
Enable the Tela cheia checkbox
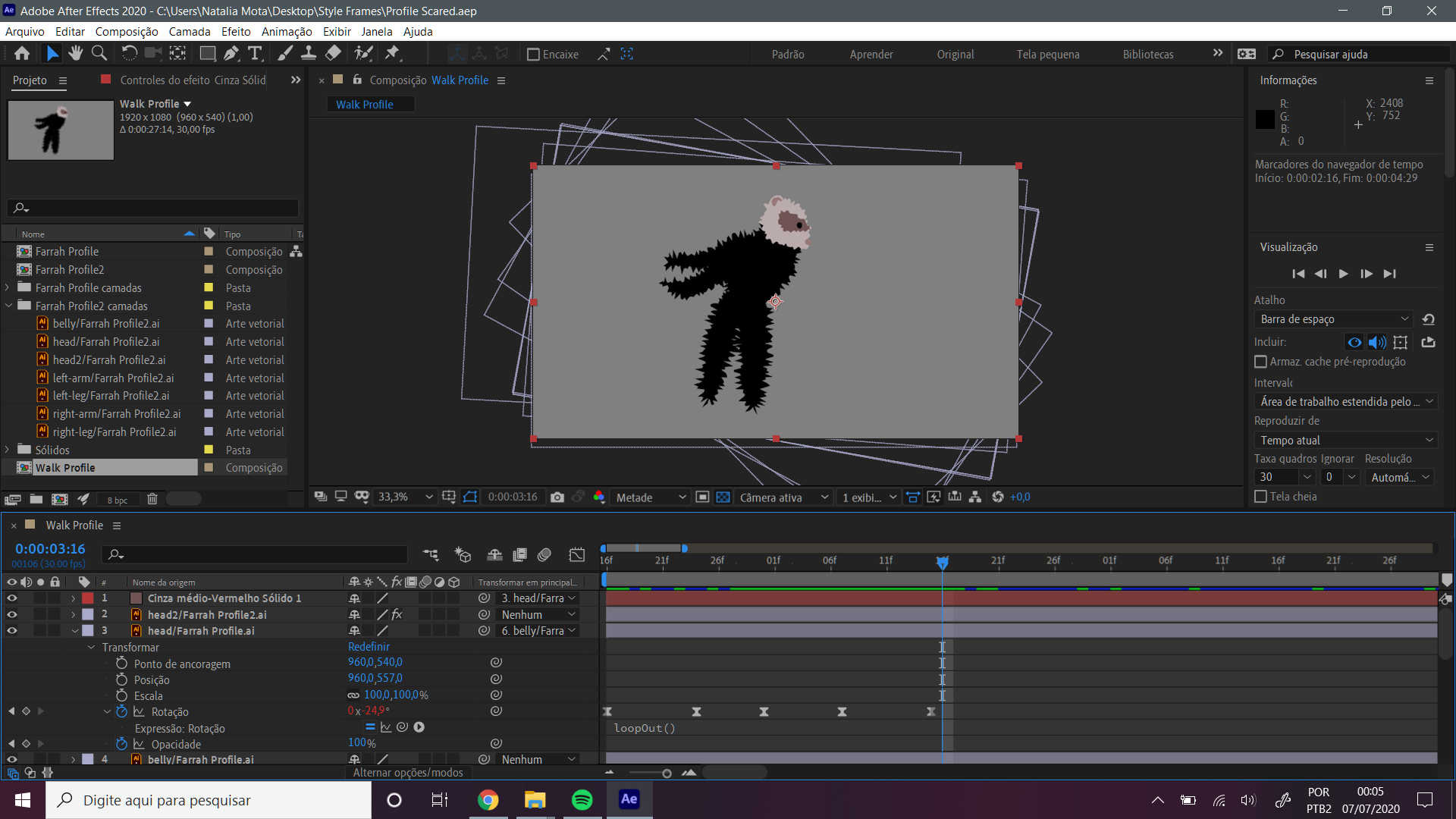click(x=1260, y=497)
